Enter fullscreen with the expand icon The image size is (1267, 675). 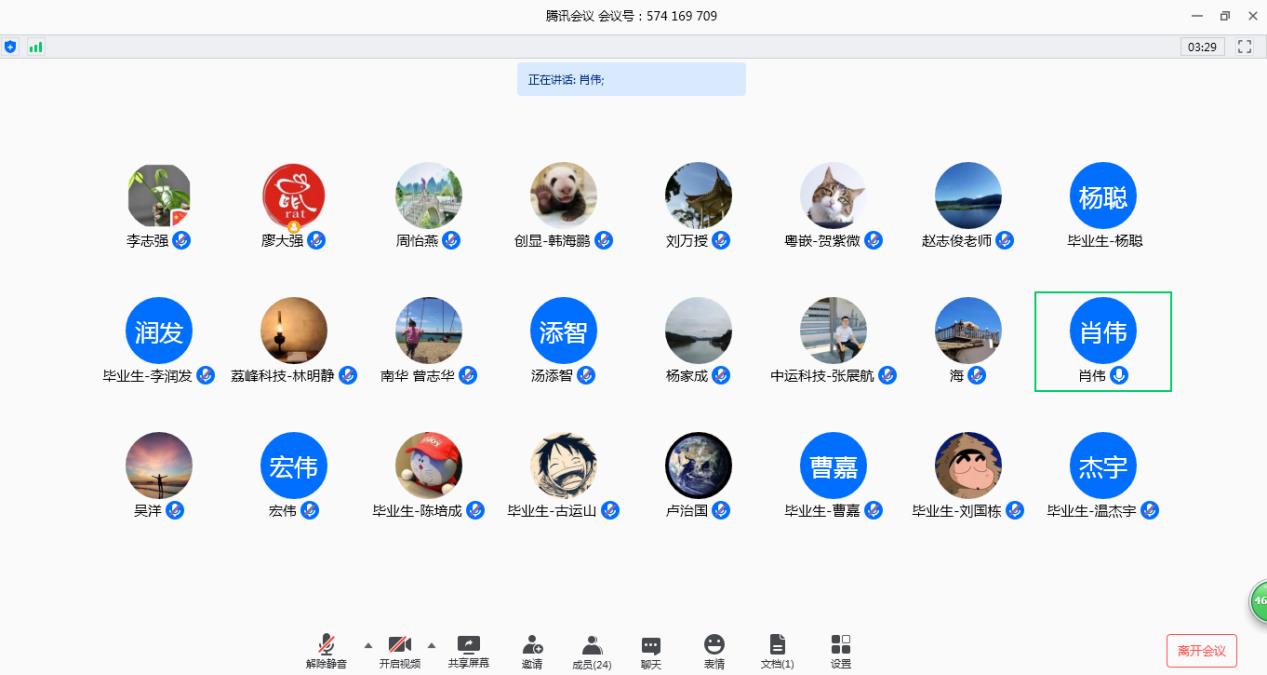pyautogui.click(x=1242, y=46)
